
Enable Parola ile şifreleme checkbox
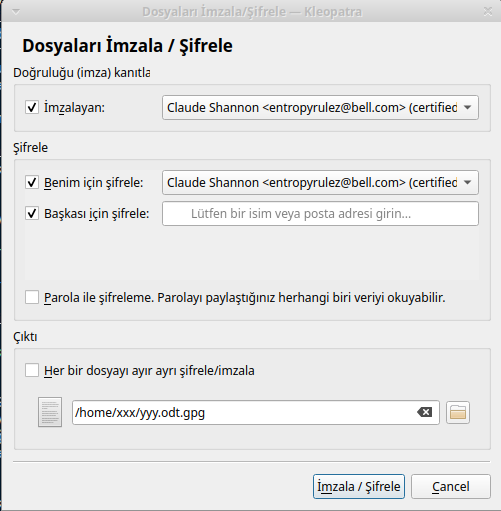[x=32, y=297]
